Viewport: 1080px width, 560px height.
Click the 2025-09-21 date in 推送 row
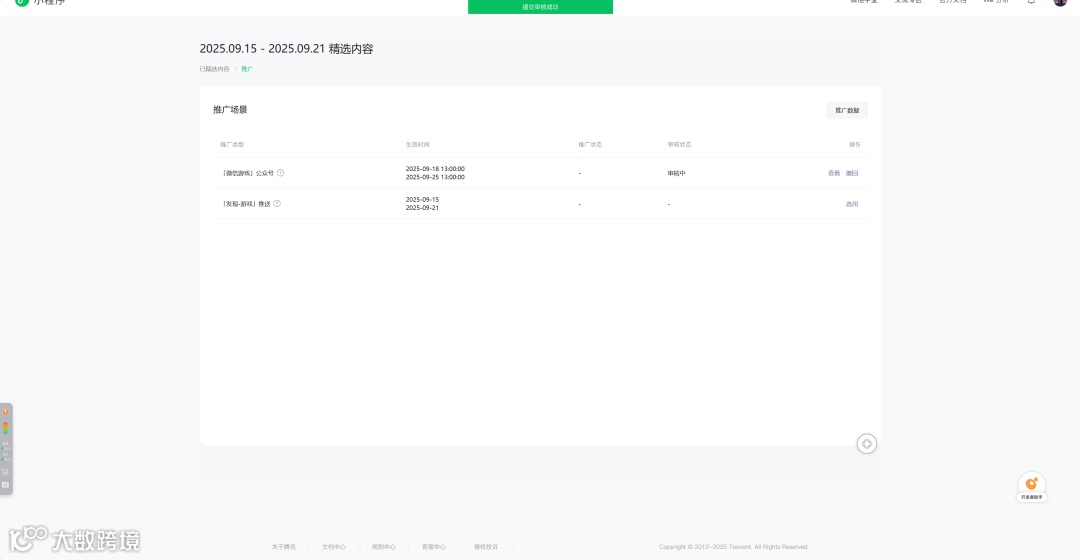(x=422, y=208)
